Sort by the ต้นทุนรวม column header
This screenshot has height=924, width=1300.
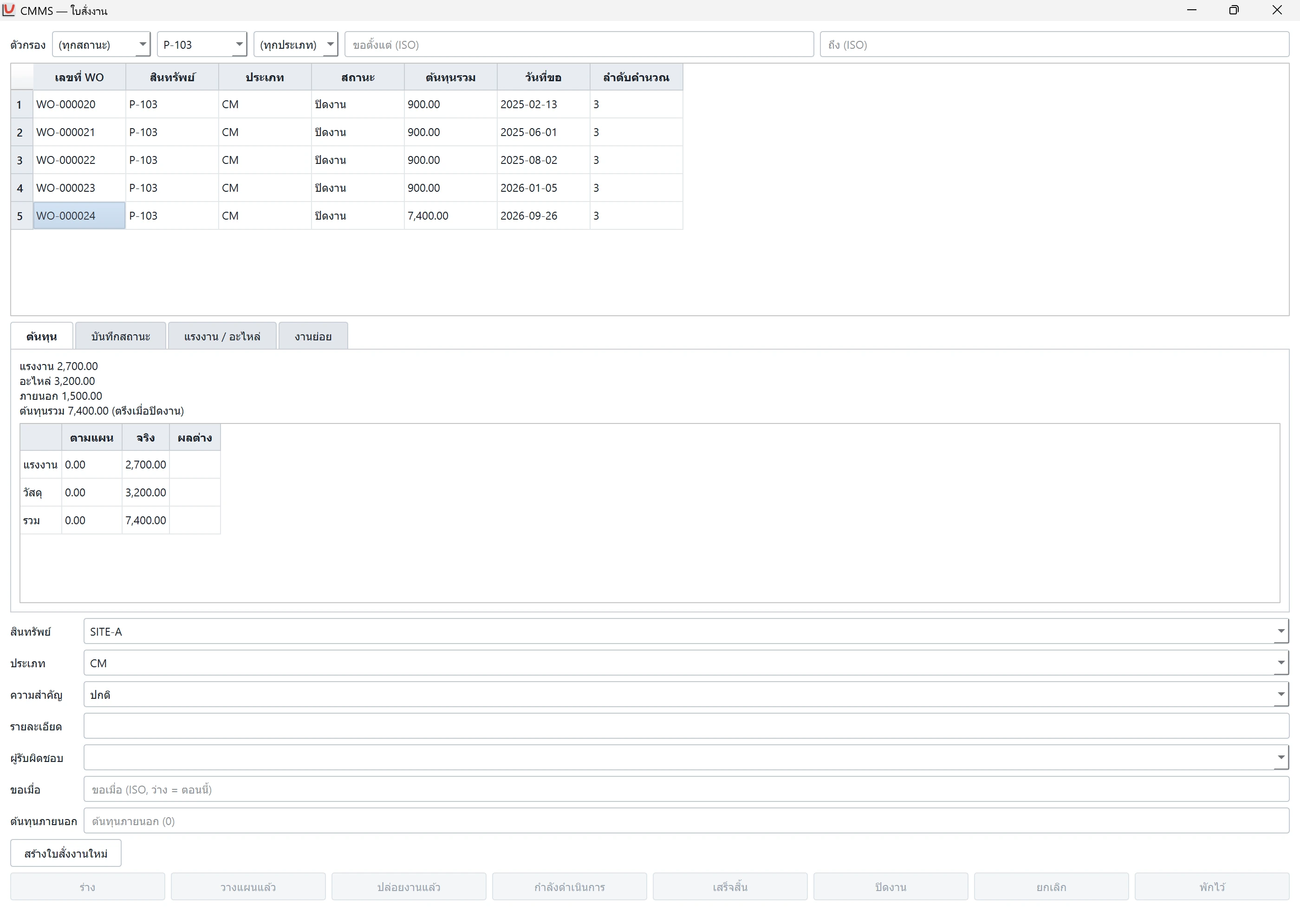pyautogui.click(x=451, y=78)
